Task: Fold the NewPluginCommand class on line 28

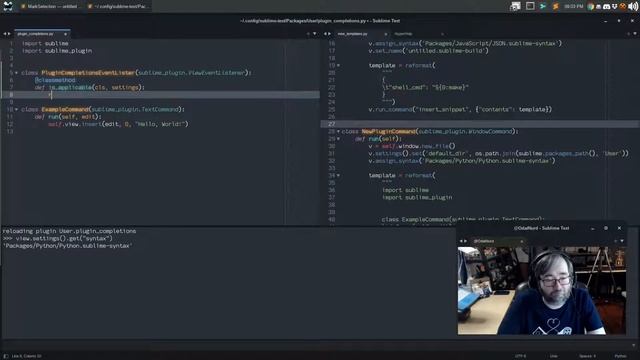Action: [338, 131]
